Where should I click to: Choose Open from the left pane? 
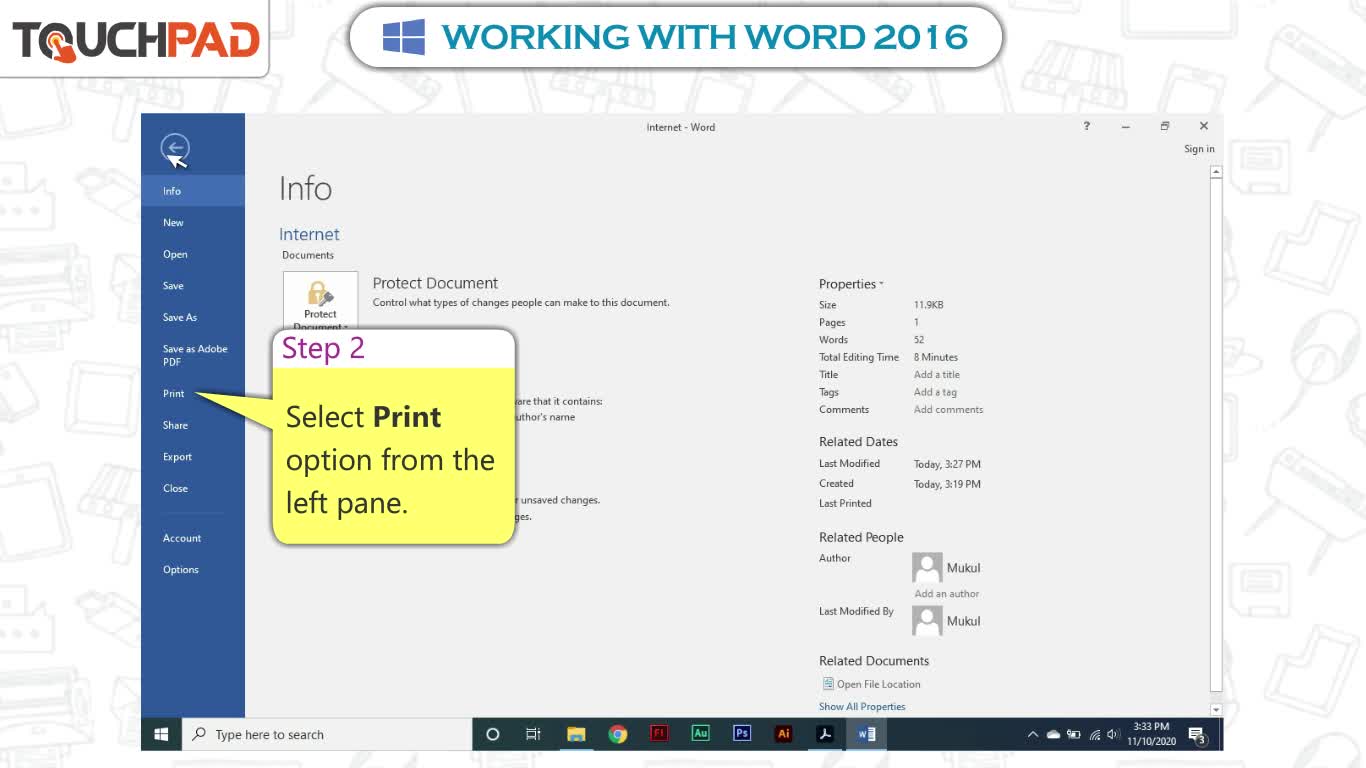coord(193,254)
